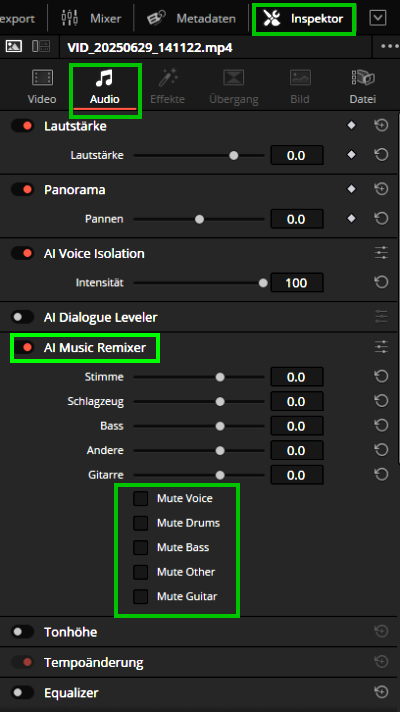Reset the Gitarre slider value
Image resolution: width=400 pixels, height=712 pixels.
click(381, 475)
